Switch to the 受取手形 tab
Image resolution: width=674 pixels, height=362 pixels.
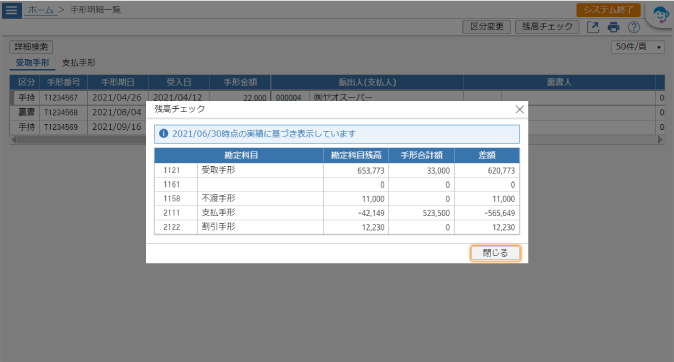click(33, 63)
